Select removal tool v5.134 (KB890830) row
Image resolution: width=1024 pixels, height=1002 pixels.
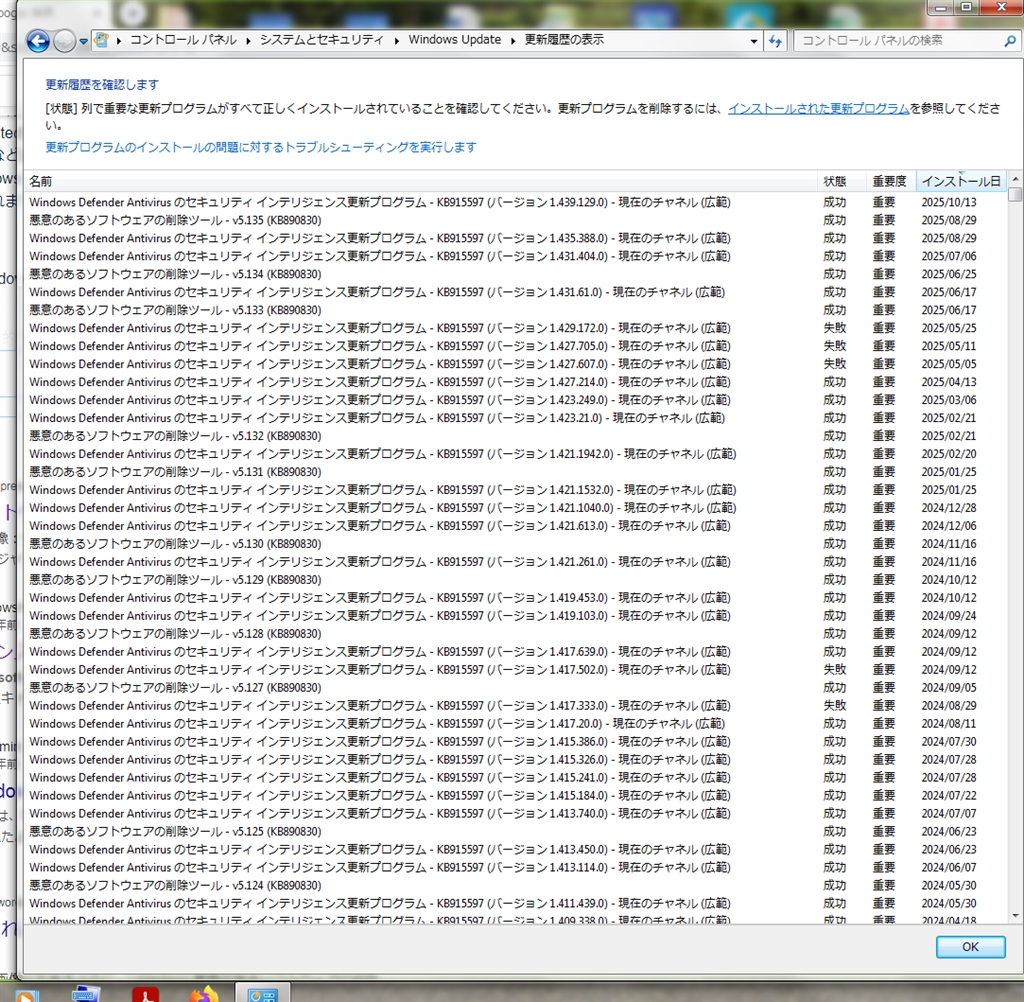coord(516,274)
